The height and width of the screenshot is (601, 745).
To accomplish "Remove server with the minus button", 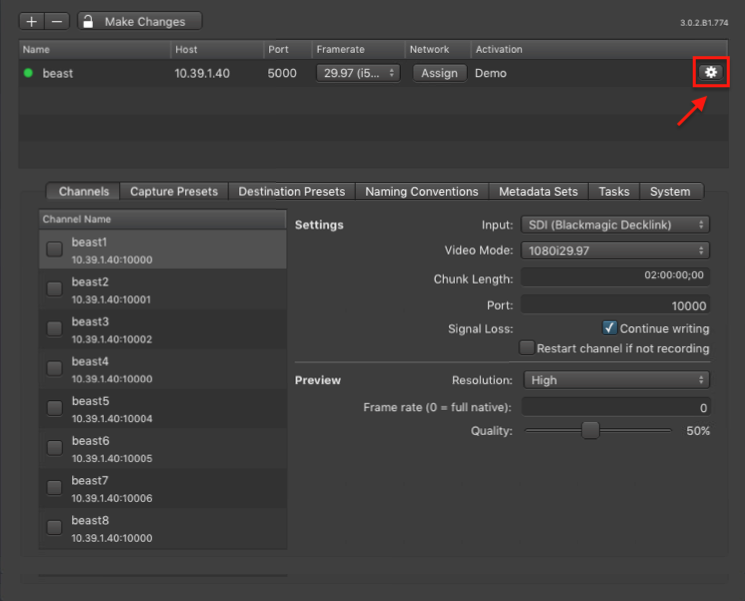I will point(57,21).
